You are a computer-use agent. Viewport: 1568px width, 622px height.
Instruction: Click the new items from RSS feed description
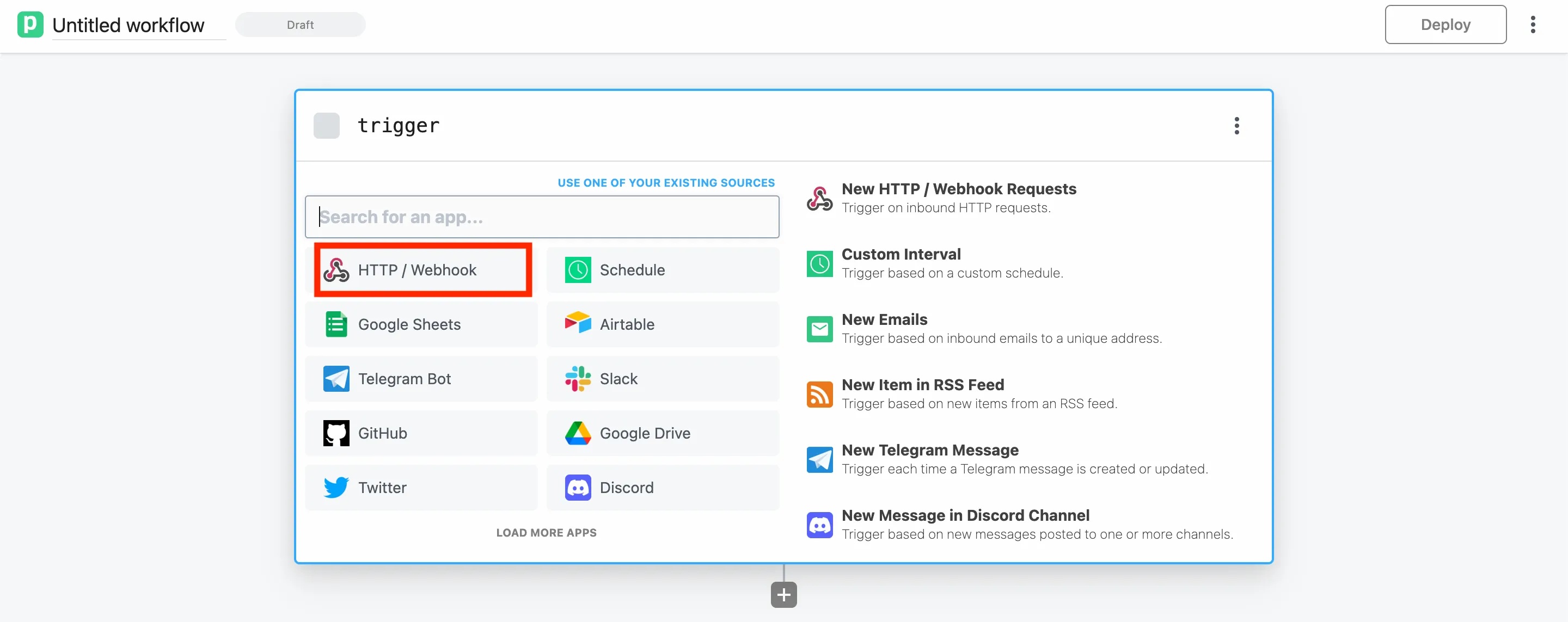(x=979, y=403)
